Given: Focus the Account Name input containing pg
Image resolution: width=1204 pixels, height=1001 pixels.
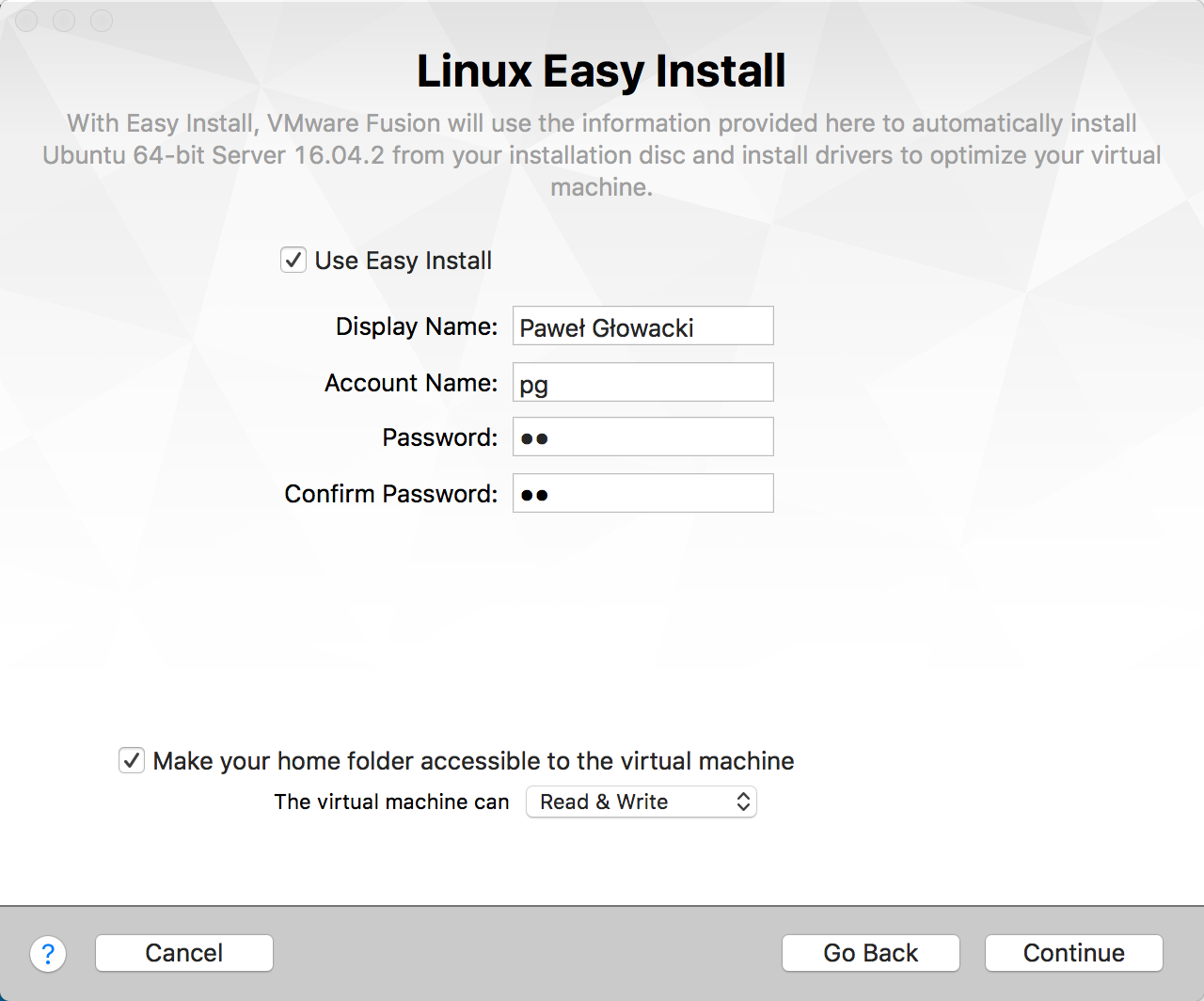Looking at the screenshot, I should point(642,383).
